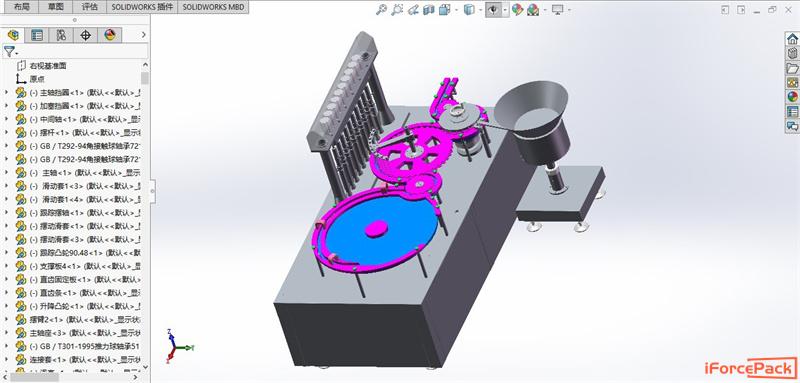Click the feature tree vertical scrollbar thumb
This screenshot has height=383, width=800.
tap(145, 78)
